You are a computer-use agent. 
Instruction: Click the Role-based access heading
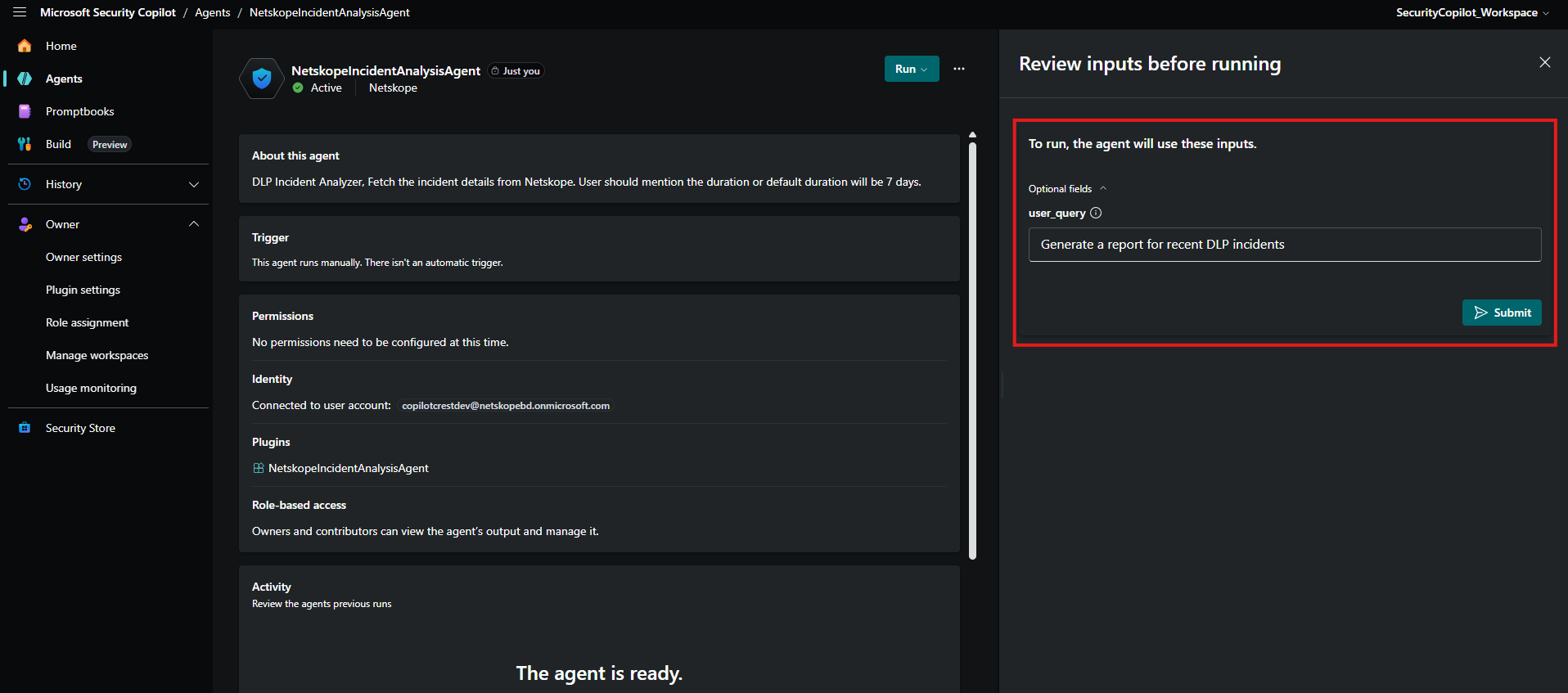[x=299, y=505]
